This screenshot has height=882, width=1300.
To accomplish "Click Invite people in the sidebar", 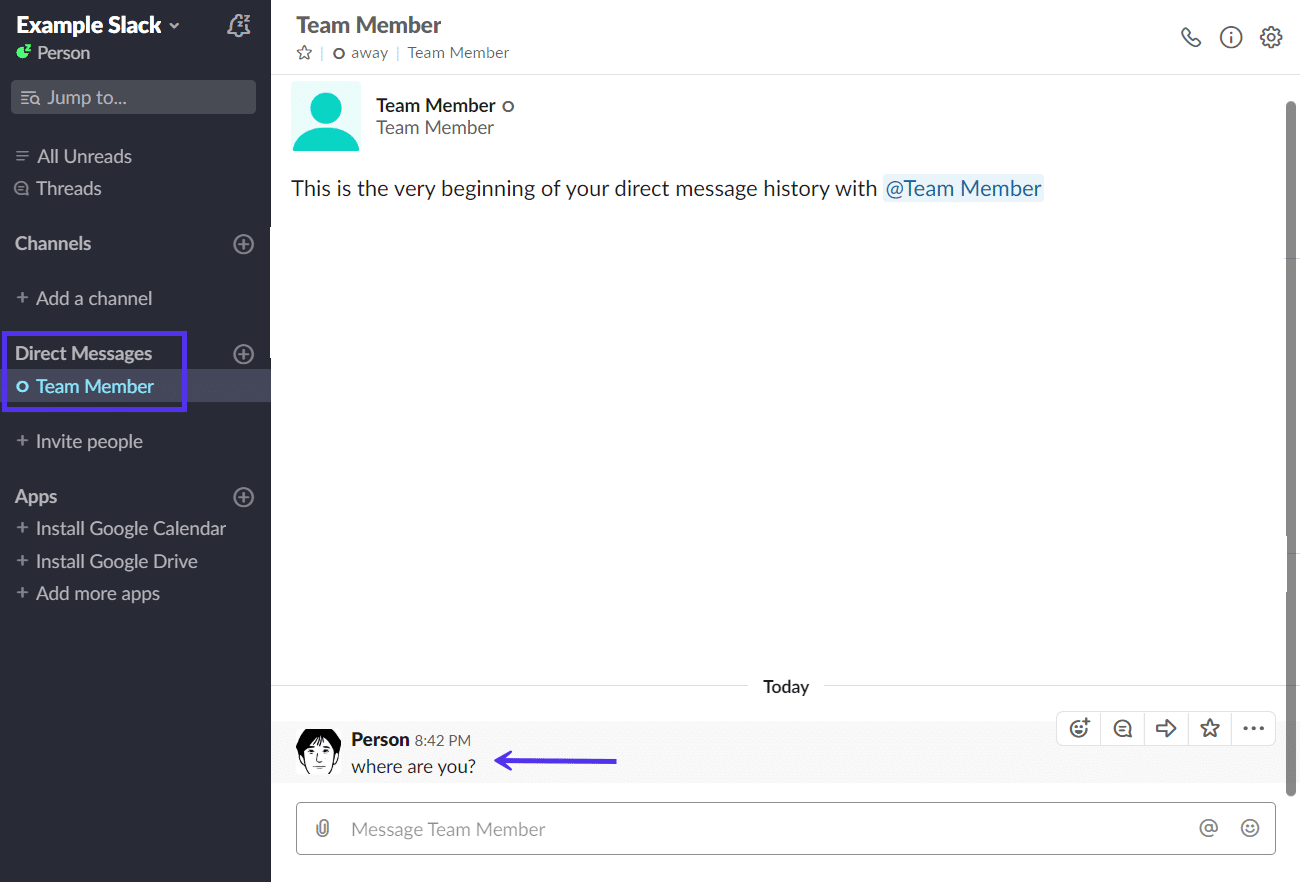I will click(x=89, y=441).
